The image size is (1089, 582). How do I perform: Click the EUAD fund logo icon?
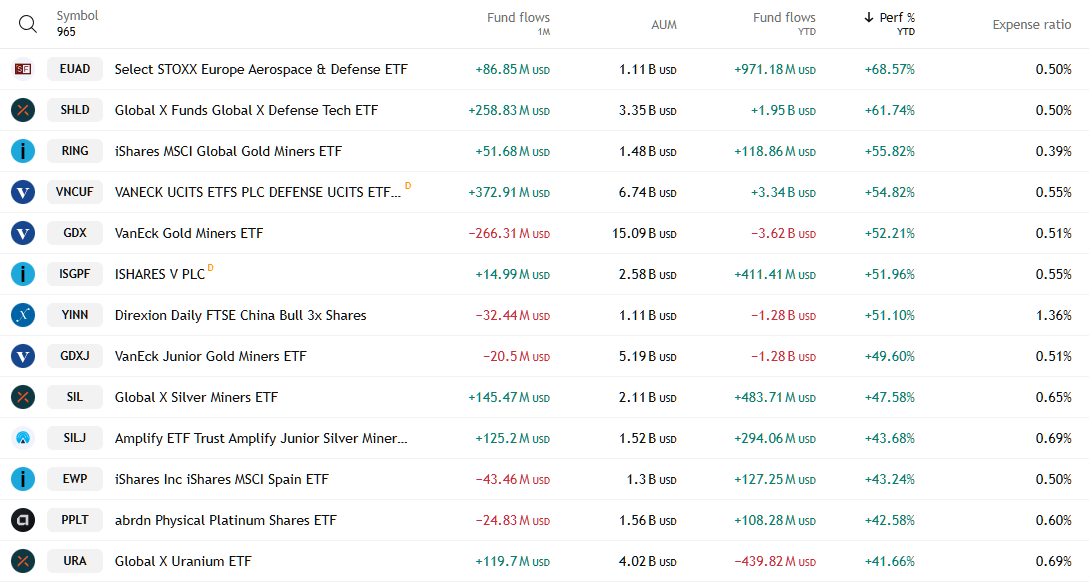[x=23, y=69]
